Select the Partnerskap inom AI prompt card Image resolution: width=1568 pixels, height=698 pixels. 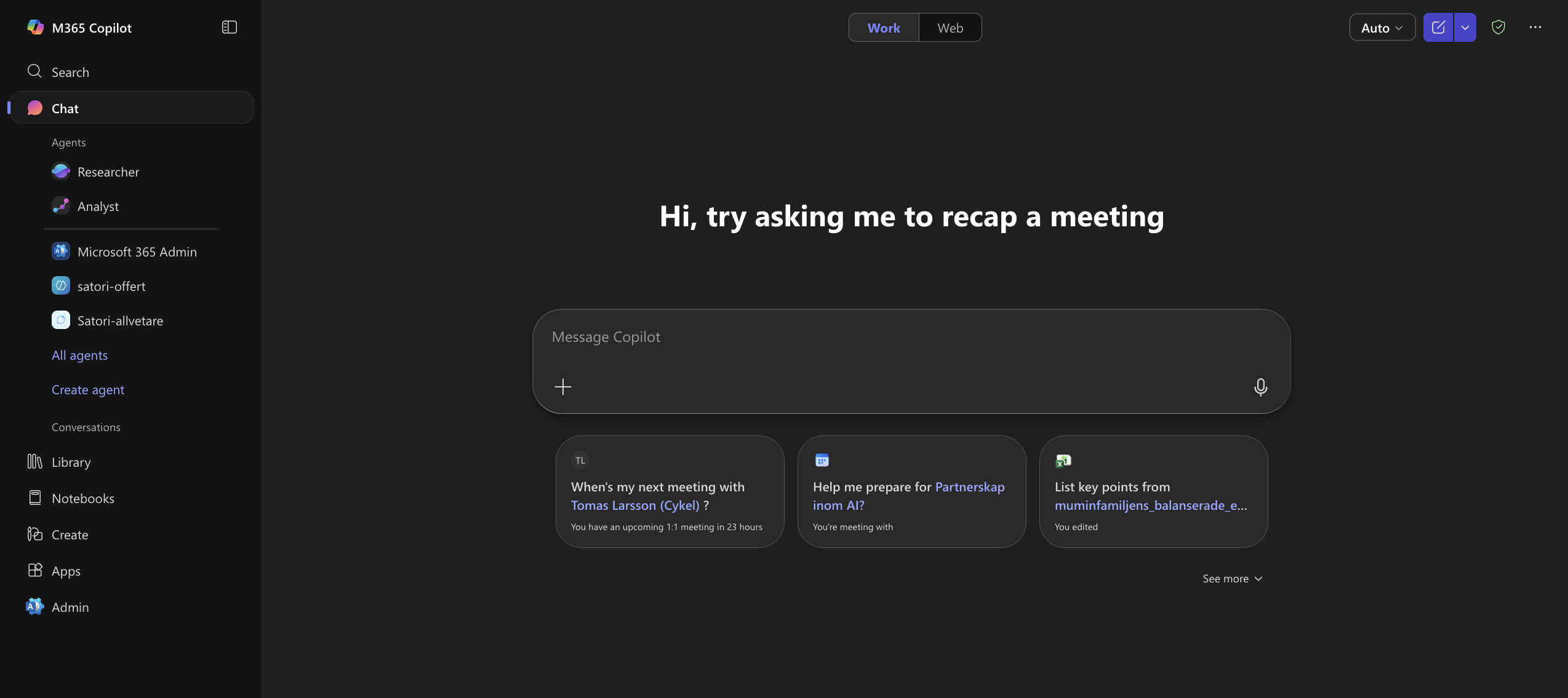coord(911,491)
